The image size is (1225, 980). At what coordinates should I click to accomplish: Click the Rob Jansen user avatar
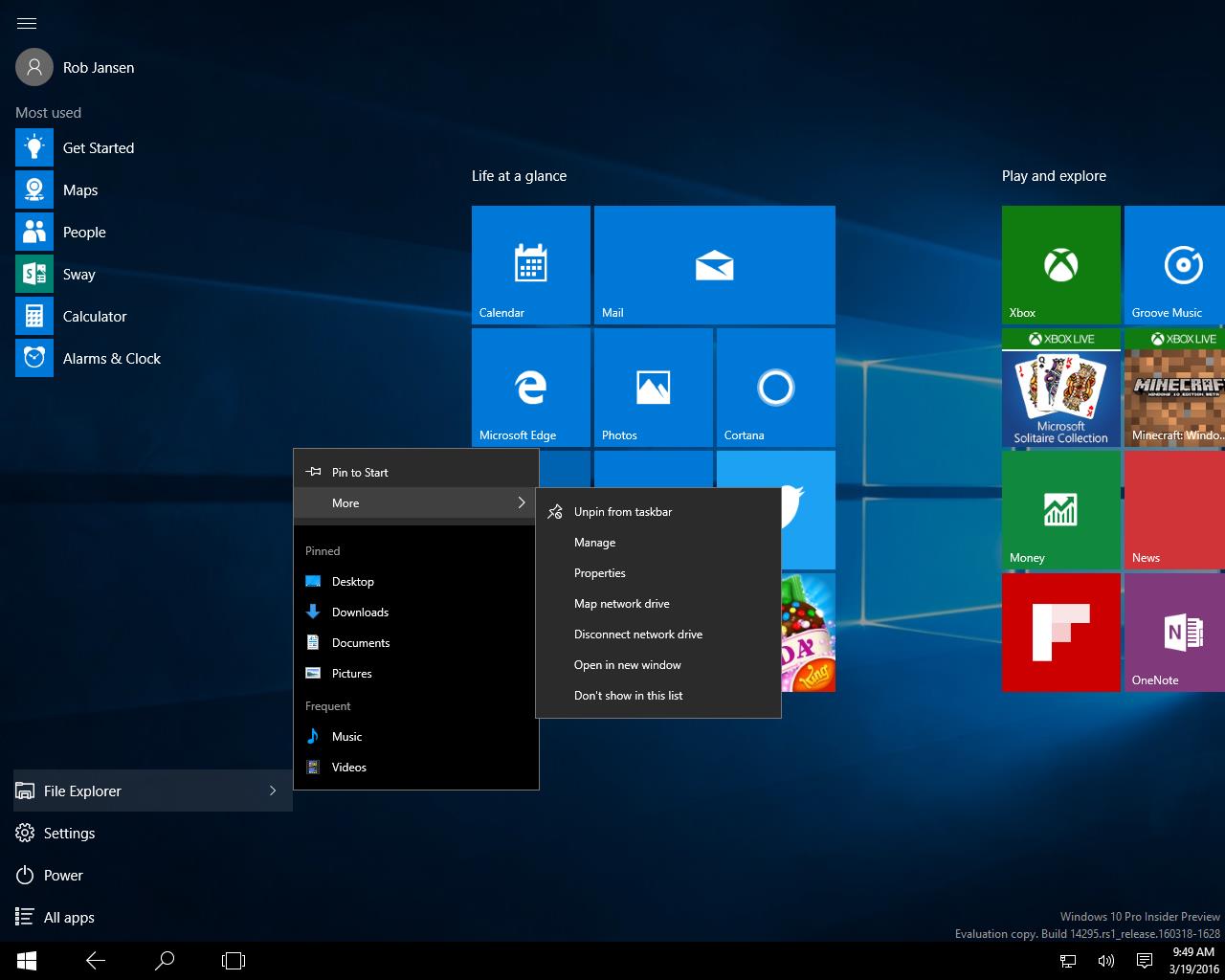tap(34, 68)
